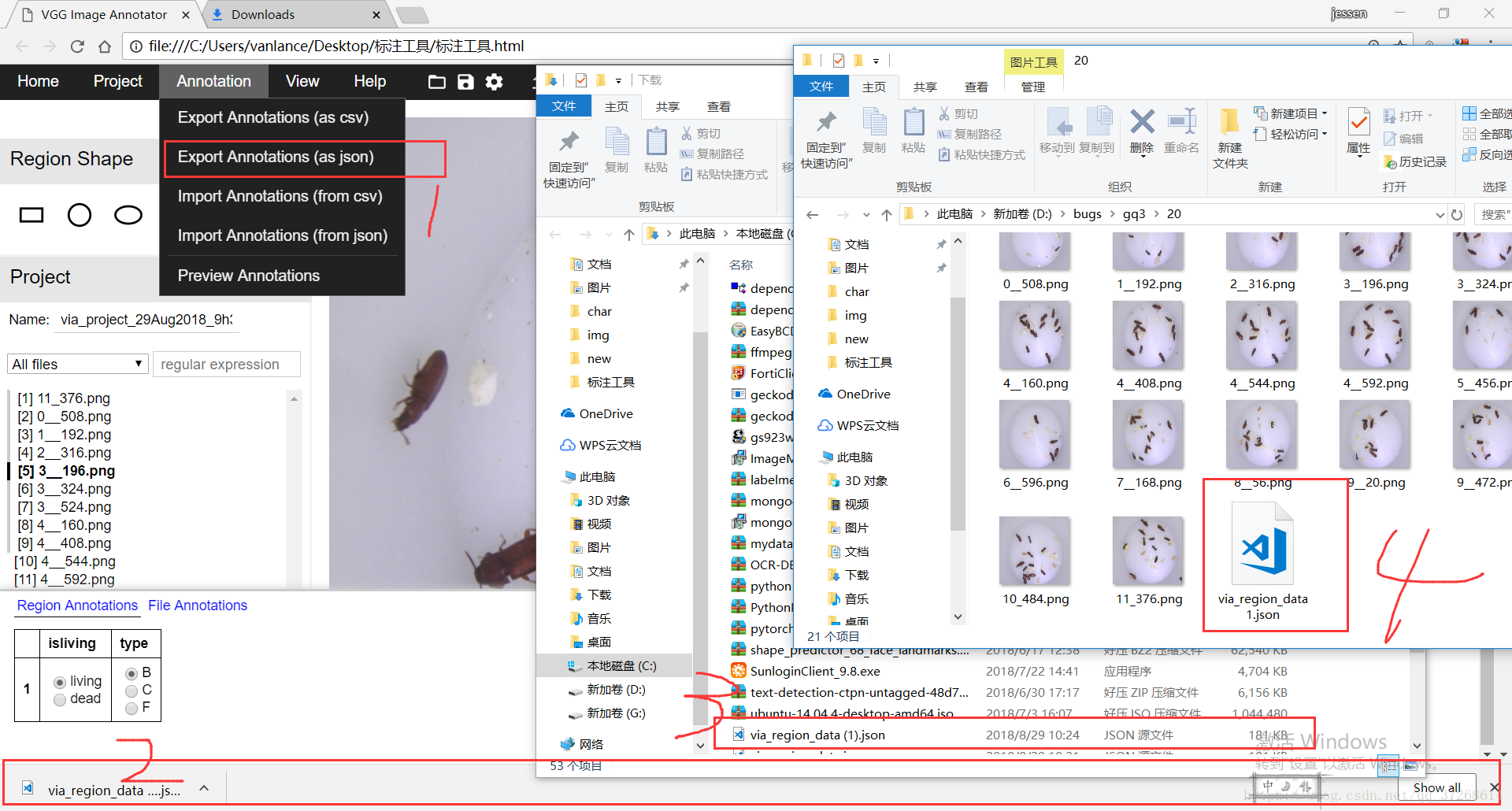This screenshot has width=1512, height=811.
Task: Click the 编辑 button in front Explorer
Action: coord(1403,139)
